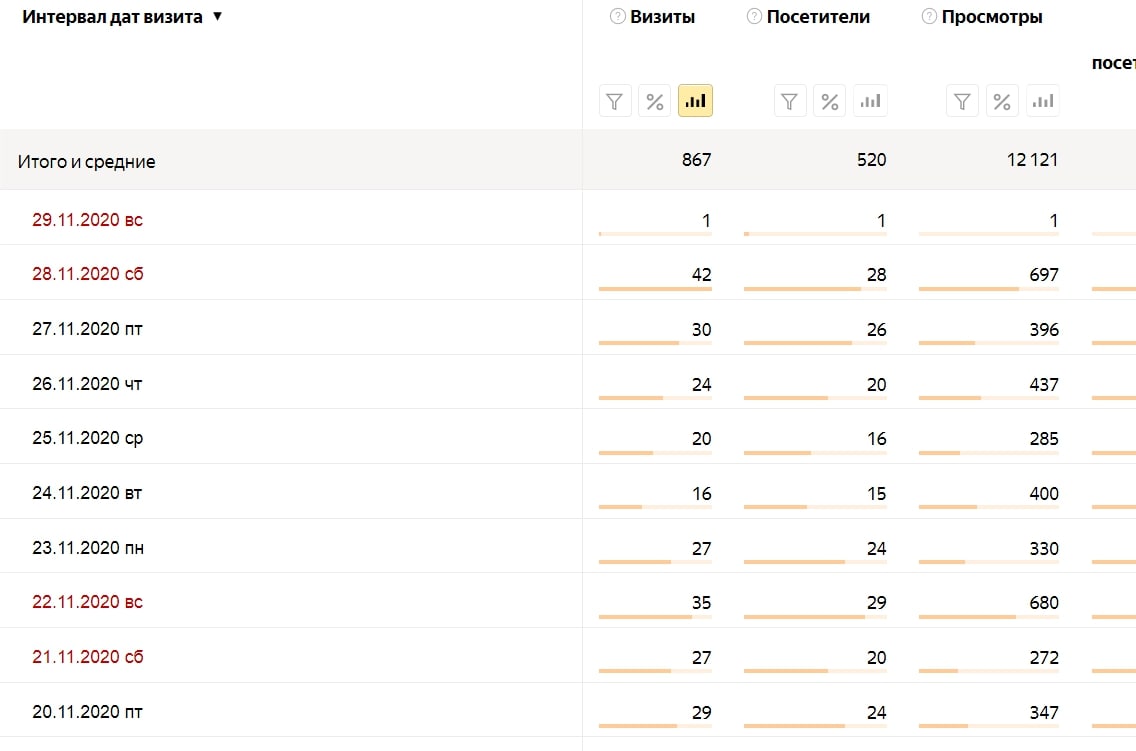
Task: Switch Просмотры column to percent view
Action: pyautogui.click(x=1002, y=101)
